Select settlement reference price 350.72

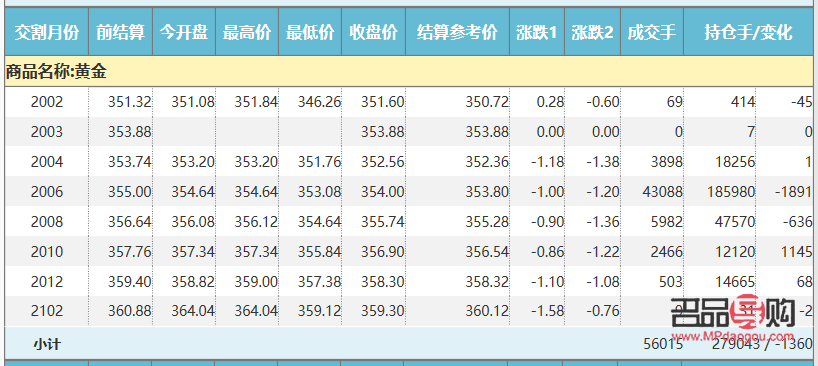[x=487, y=102]
